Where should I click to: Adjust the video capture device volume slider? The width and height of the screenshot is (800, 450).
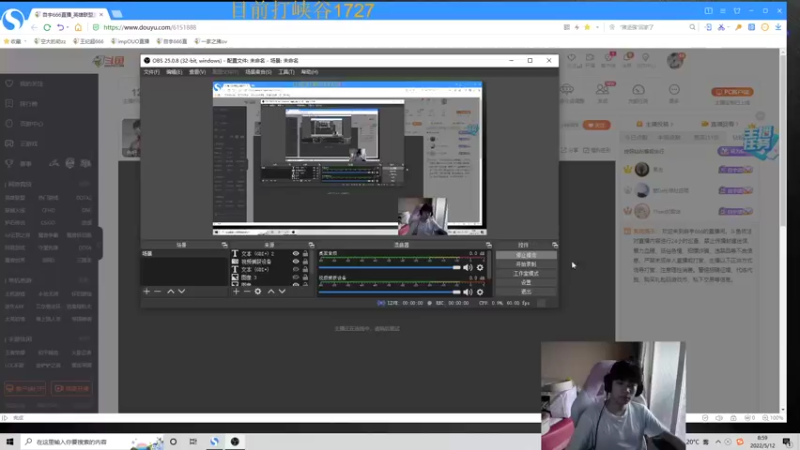tap(390, 292)
